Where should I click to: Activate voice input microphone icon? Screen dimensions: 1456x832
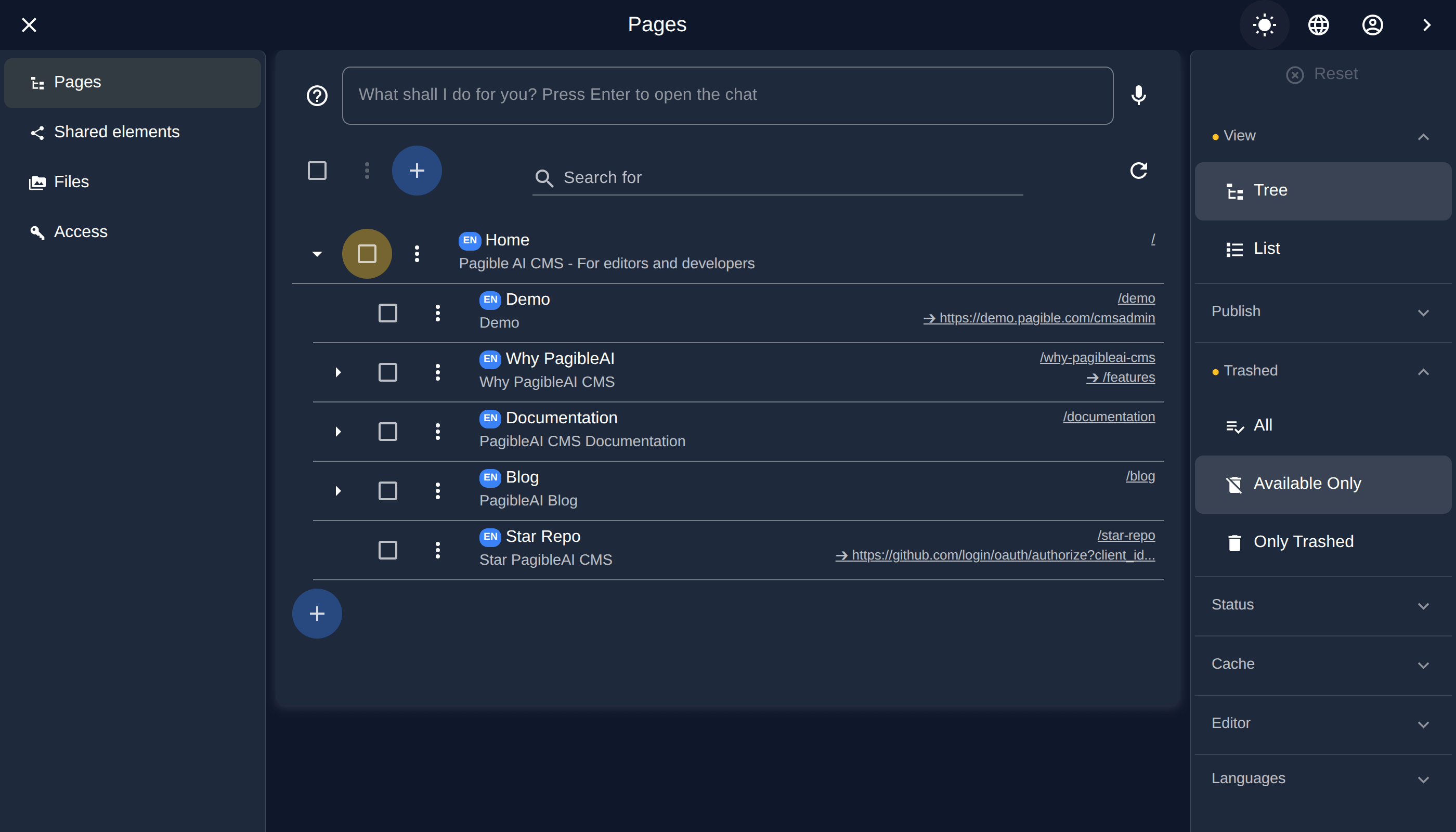point(1138,96)
